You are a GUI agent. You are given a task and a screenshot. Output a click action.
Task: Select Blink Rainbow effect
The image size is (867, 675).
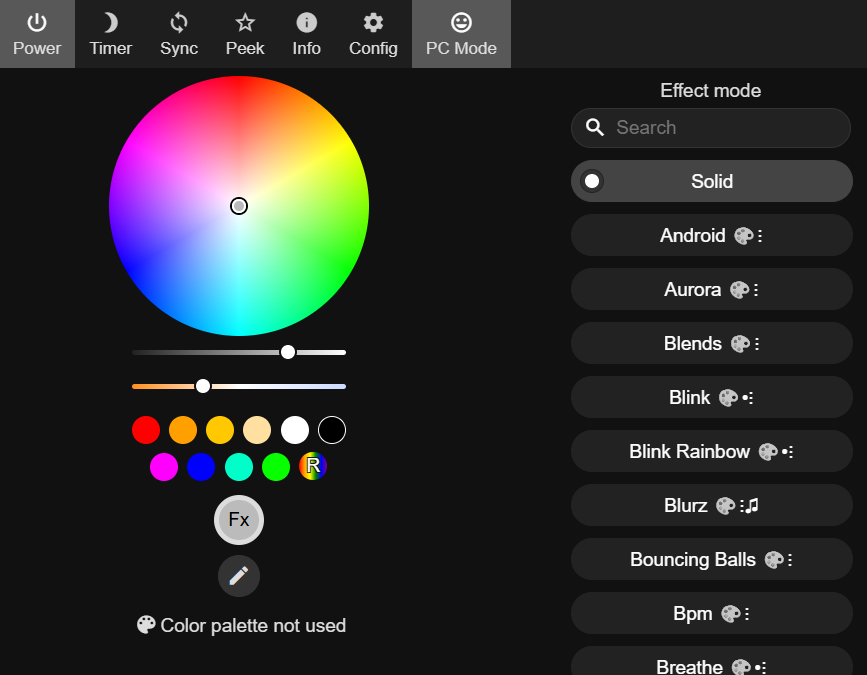coord(711,452)
